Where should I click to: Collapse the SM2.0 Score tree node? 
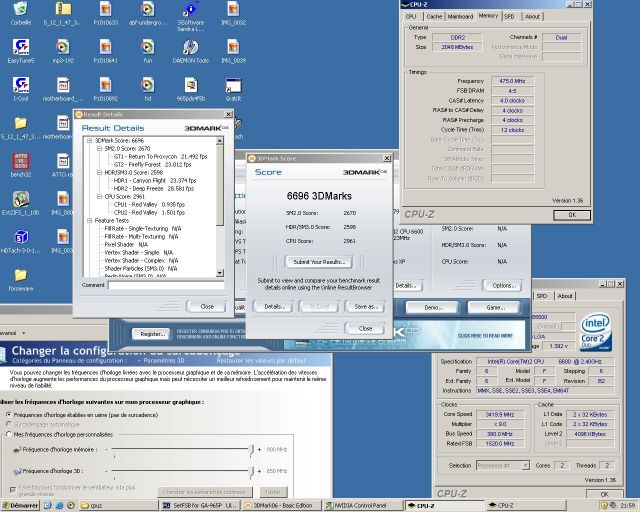click(99, 149)
